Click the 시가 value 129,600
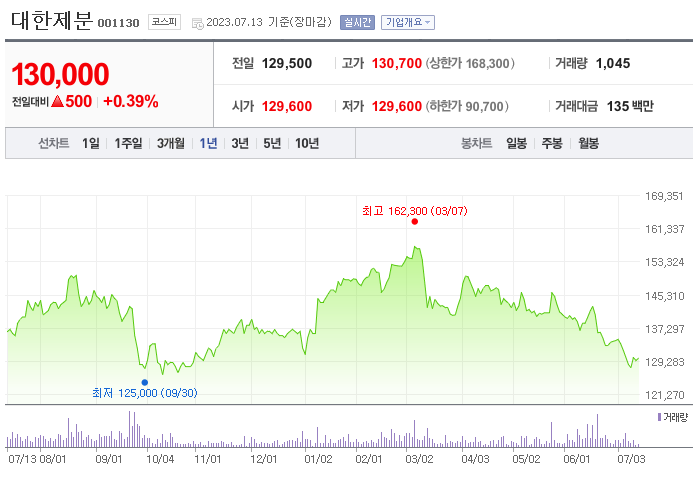Image resolution: width=693 pixels, height=478 pixels. tap(287, 106)
